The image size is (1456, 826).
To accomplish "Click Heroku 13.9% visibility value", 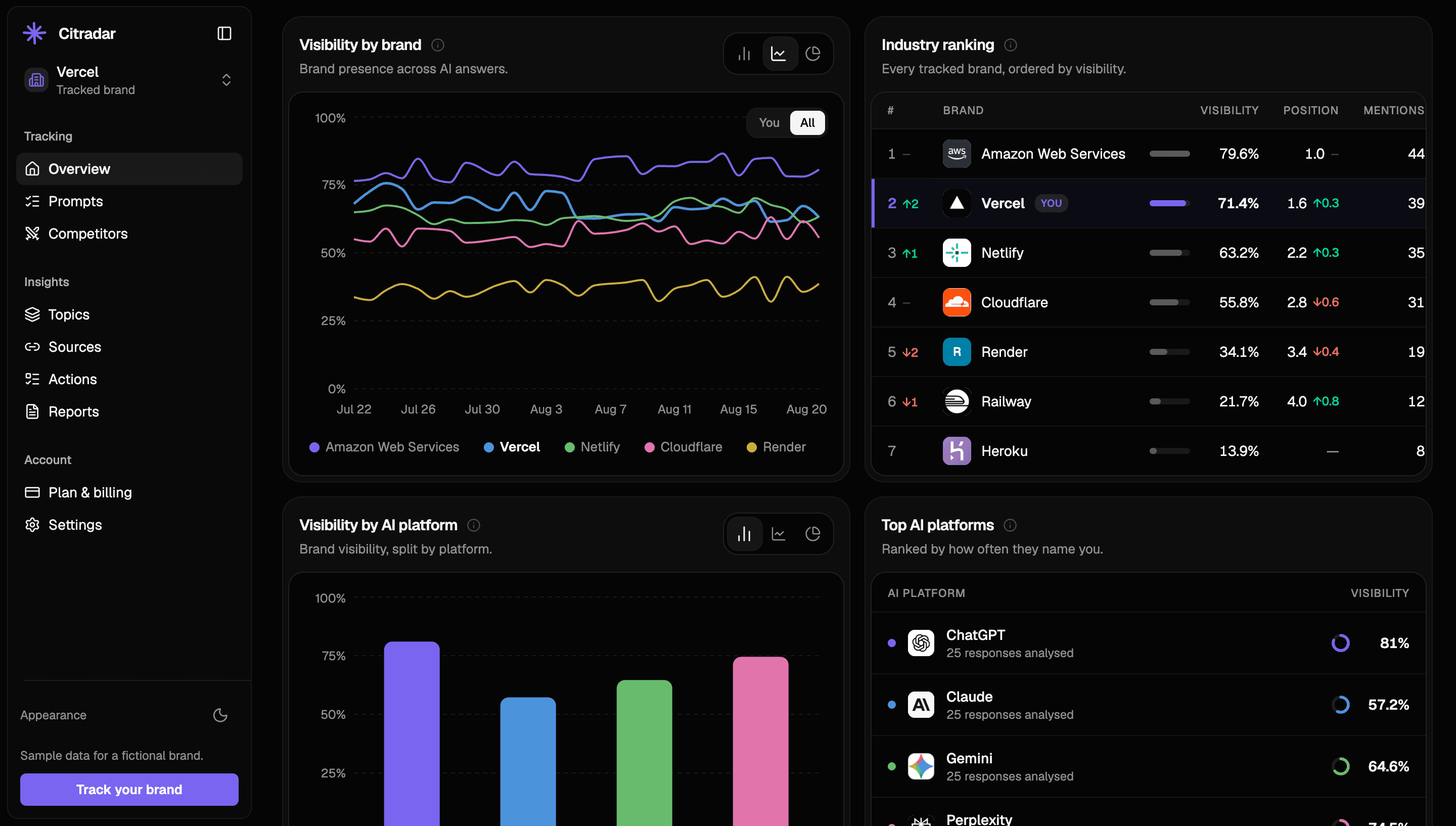I will coord(1239,451).
